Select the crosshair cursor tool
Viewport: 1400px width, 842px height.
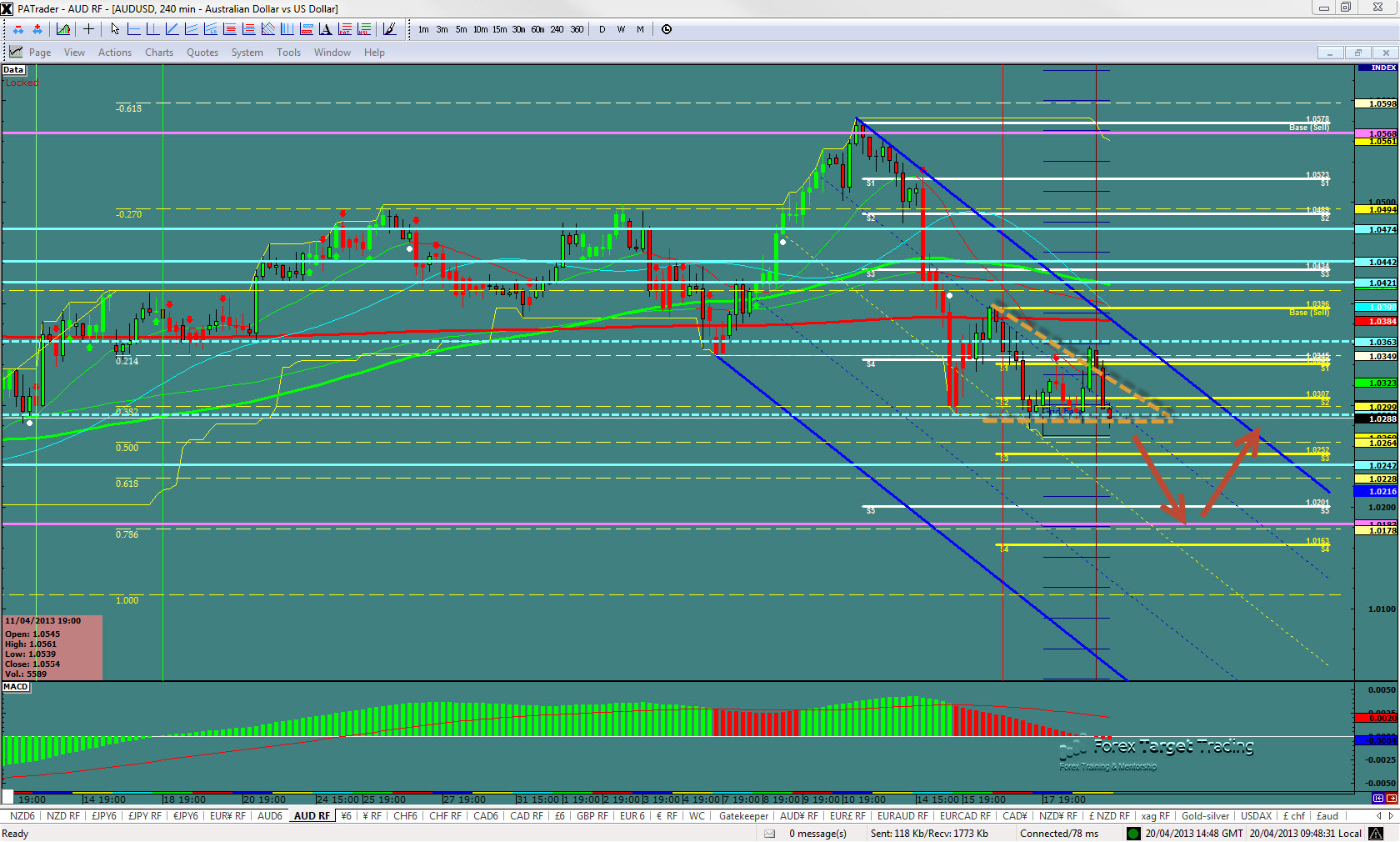tap(88, 29)
